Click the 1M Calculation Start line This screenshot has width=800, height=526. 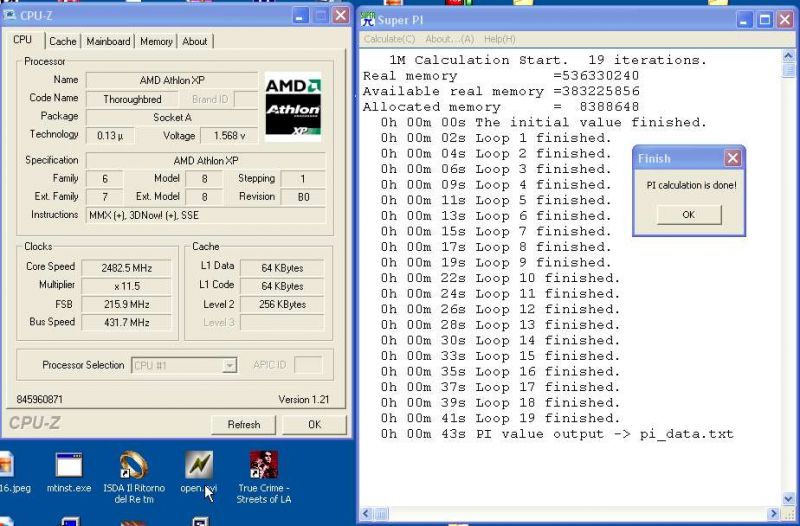click(x=548, y=60)
